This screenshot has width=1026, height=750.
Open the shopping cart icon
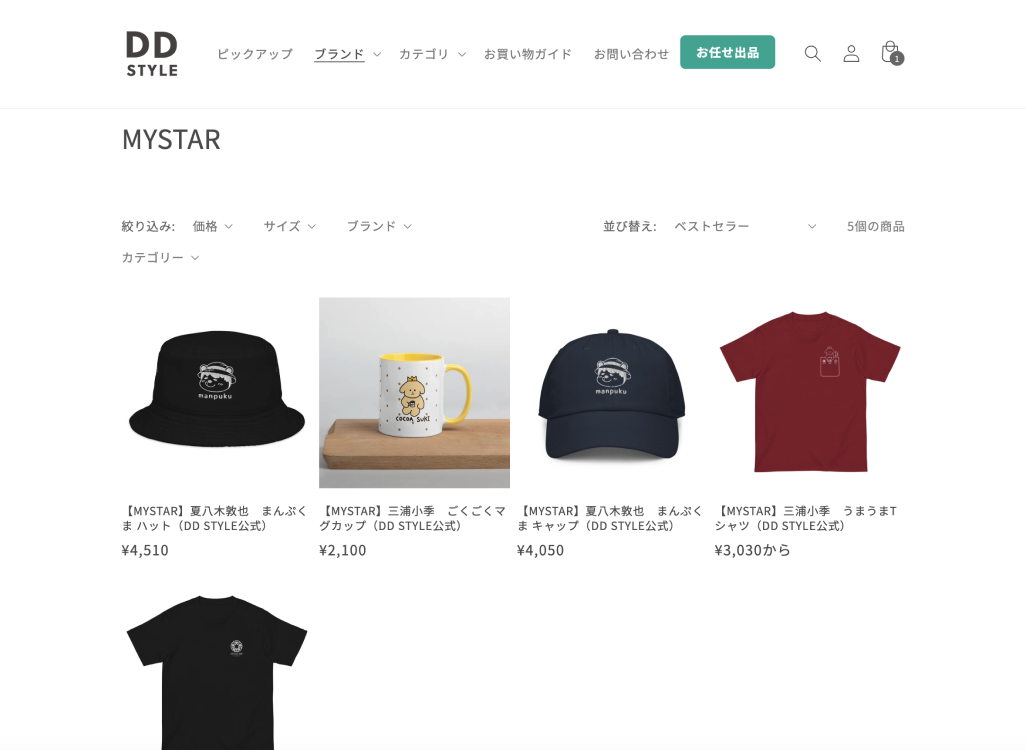point(891,52)
